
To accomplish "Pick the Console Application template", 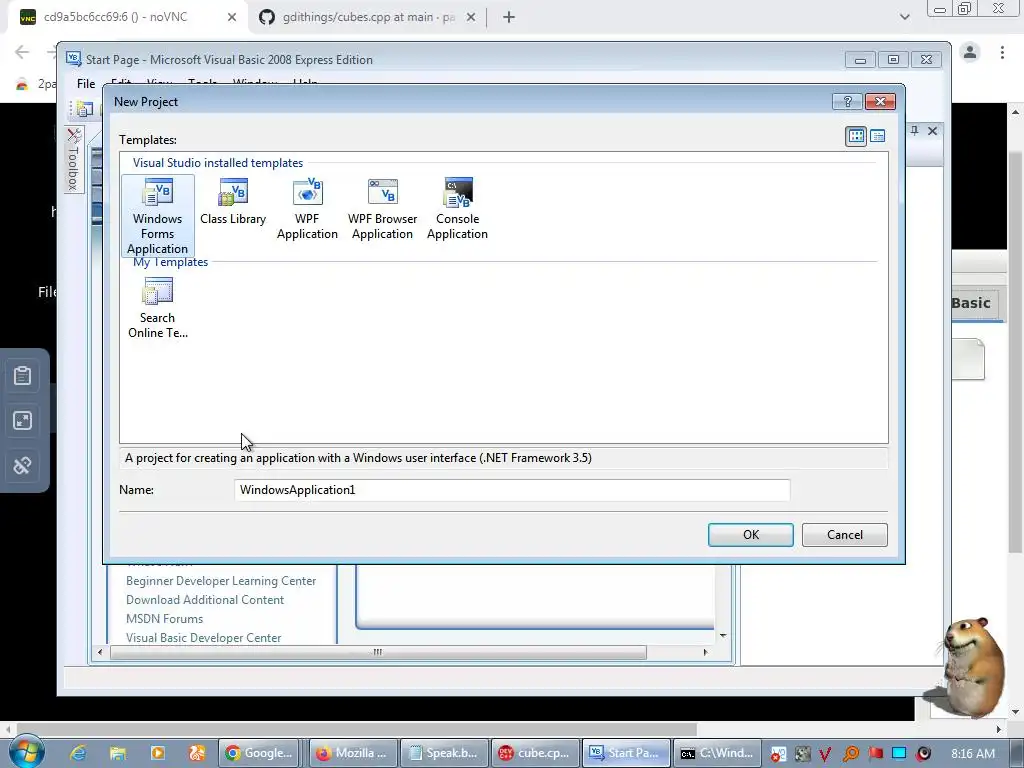I will [457, 209].
